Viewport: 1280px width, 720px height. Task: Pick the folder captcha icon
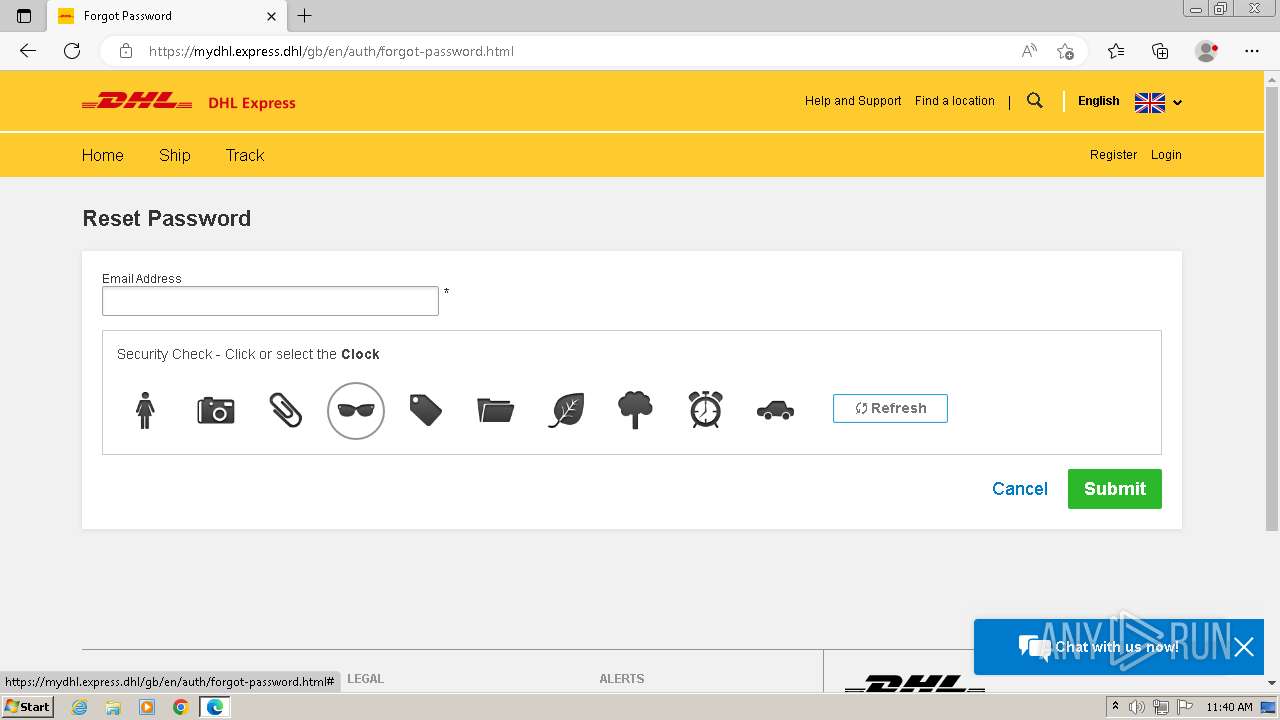[x=495, y=410]
